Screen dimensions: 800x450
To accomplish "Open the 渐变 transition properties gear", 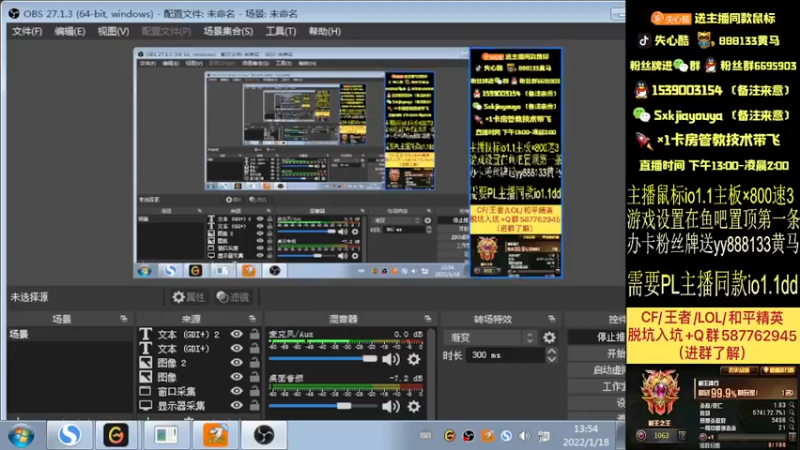I will click(549, 337).
